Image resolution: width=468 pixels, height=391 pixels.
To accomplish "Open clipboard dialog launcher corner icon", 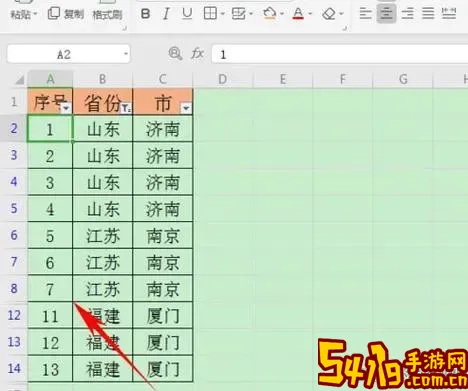I will click(x=125, y=29).
